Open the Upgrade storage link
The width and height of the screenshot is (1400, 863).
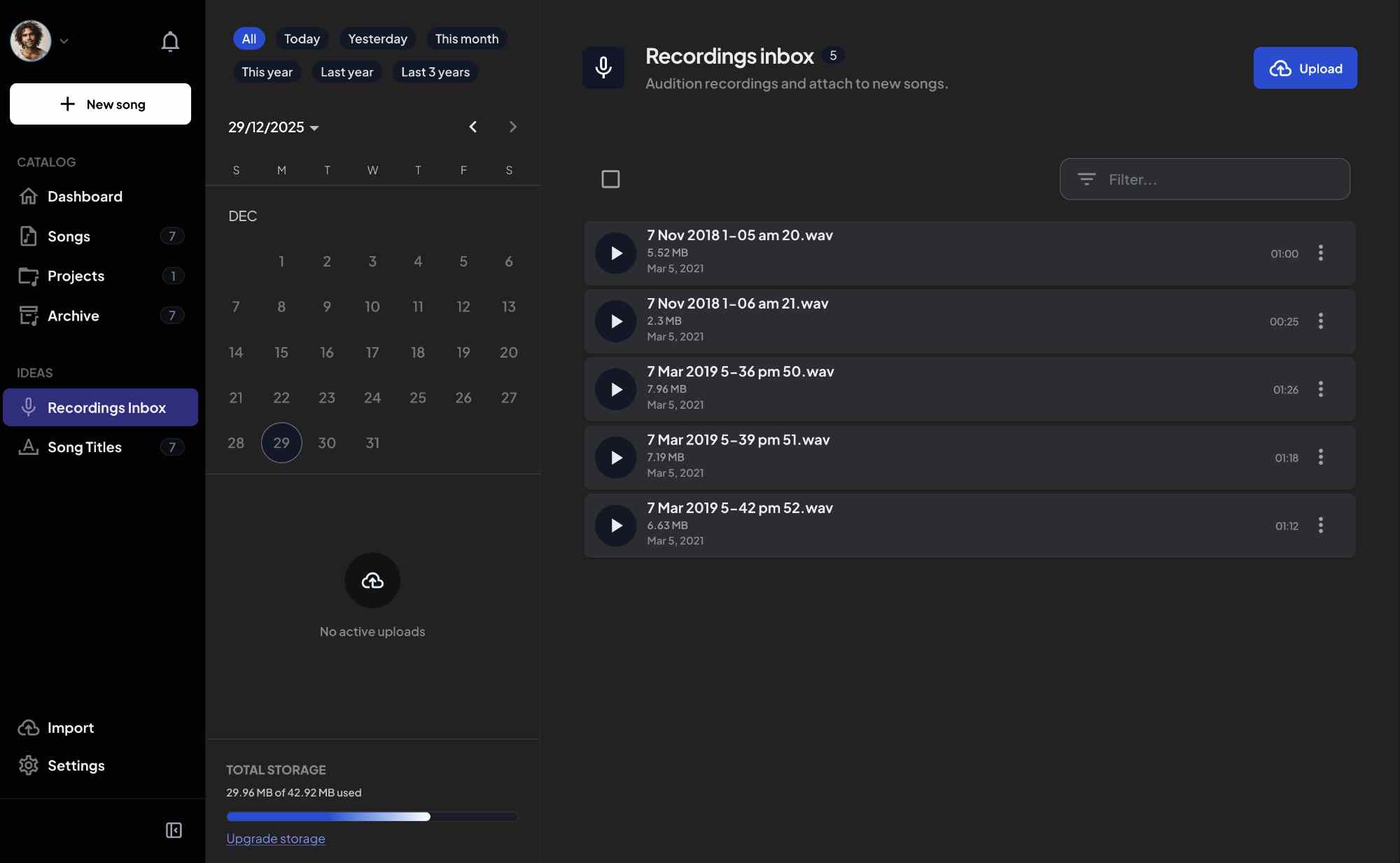(x=276, y=839)
